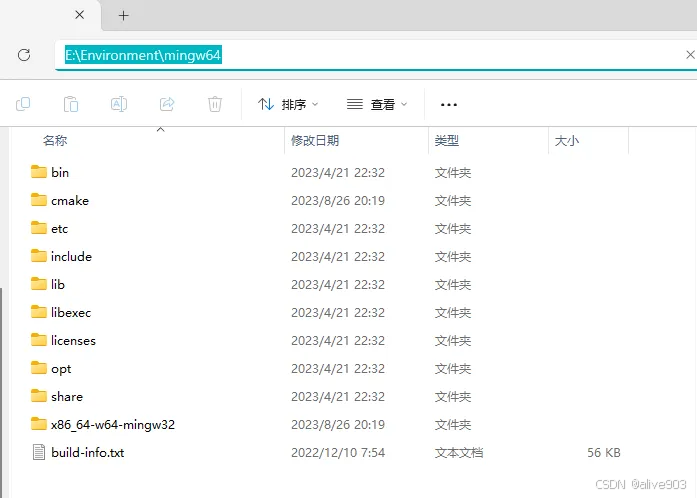Sort by the 大小 column header
Viewport: 697px width, 498px height.
(x=567, y=141)
